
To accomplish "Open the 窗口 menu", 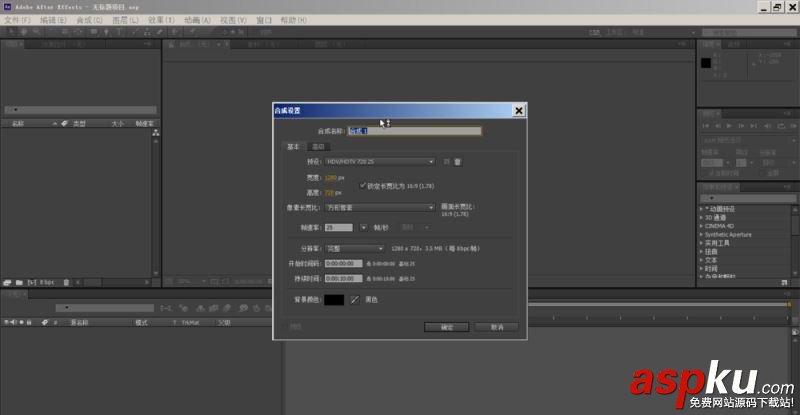I will coord(264,20).
